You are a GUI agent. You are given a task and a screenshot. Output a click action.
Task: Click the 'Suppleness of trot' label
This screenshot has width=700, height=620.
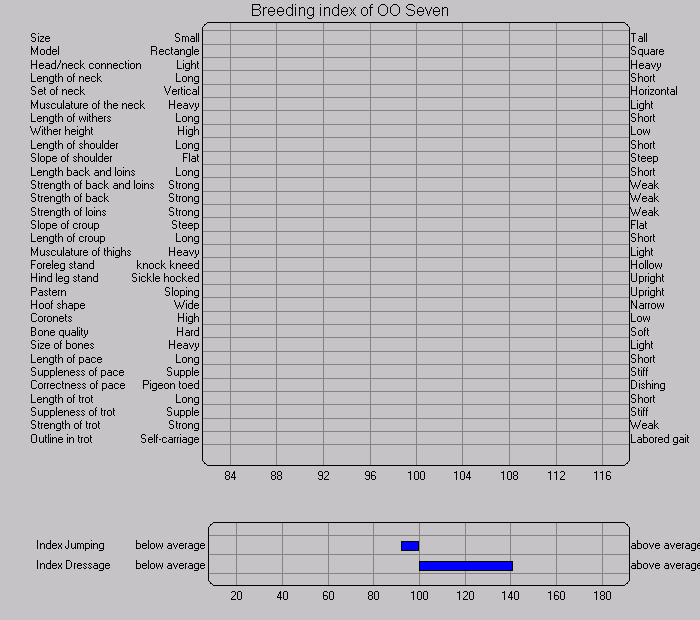coord(73,412)
